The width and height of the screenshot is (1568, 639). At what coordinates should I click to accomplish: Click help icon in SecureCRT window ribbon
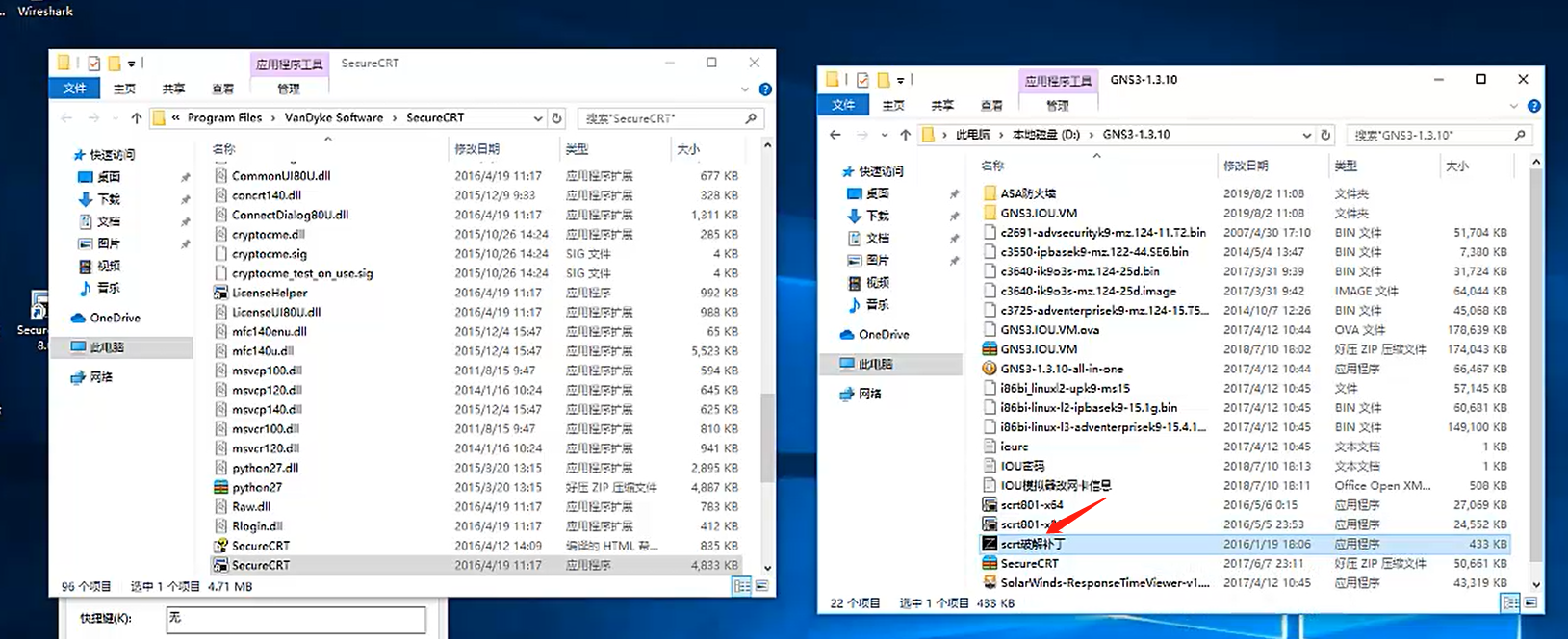pyautogui.click(x=765, y=89)
